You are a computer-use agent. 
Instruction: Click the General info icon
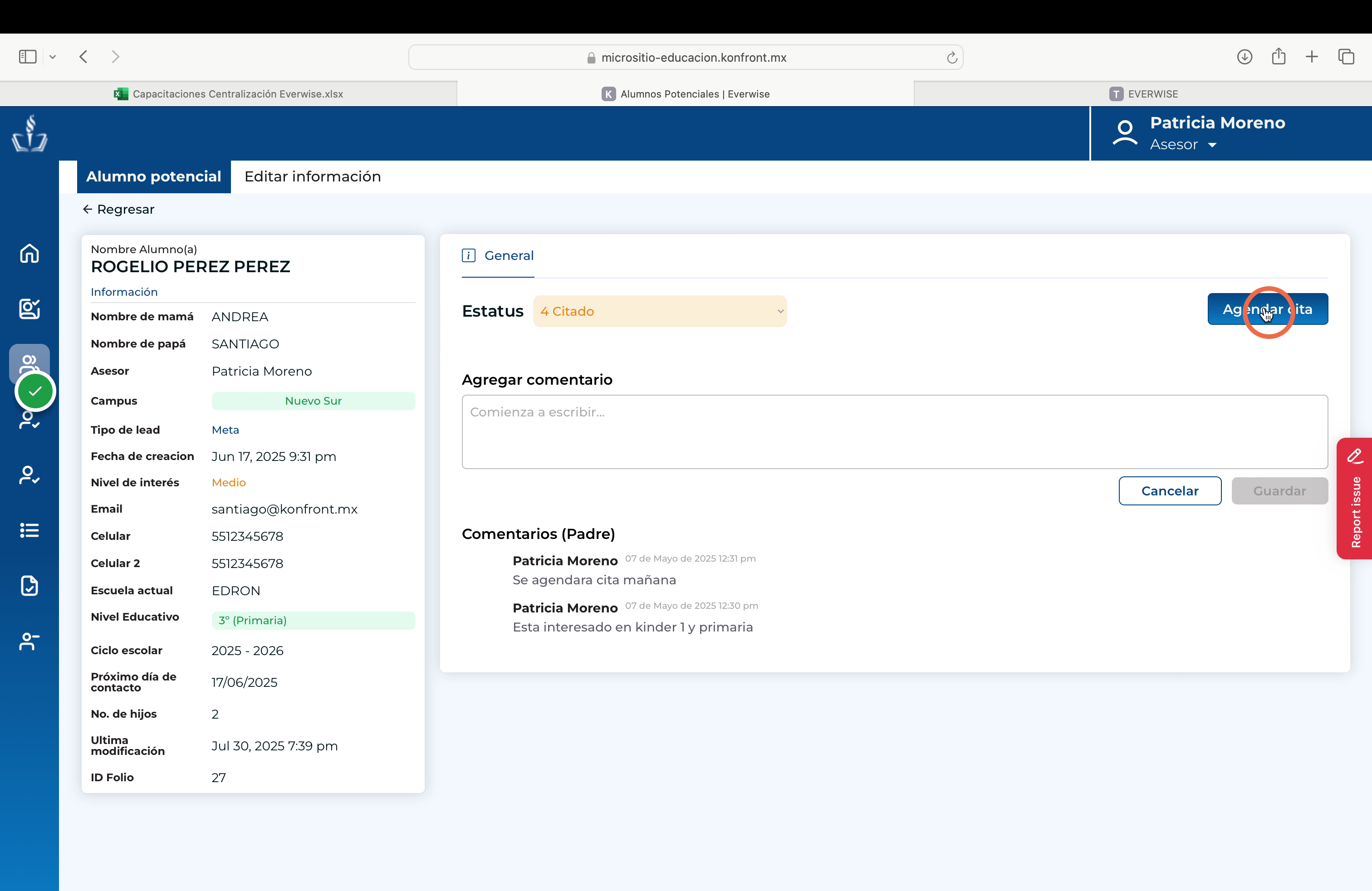point(469,255)
